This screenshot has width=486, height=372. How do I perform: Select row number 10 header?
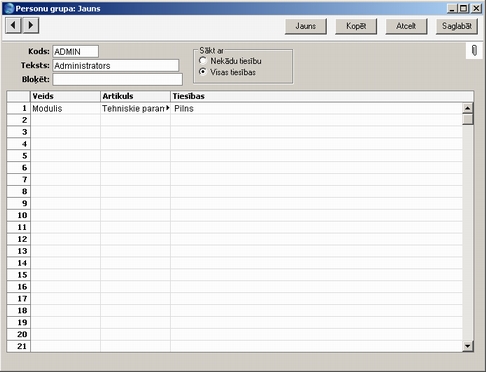(19, 215)
